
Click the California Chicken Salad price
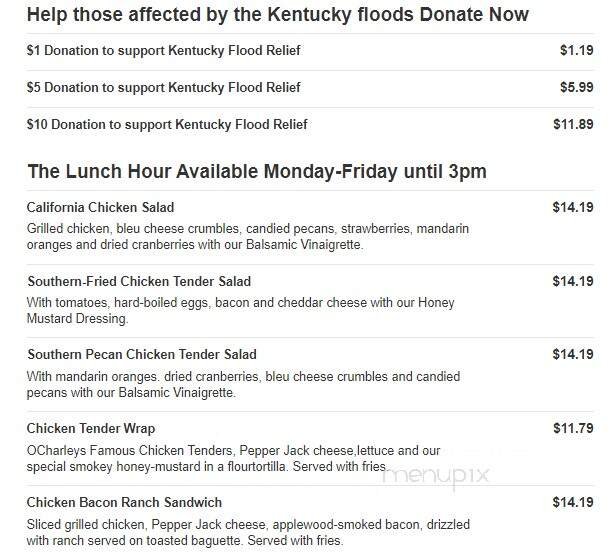pos(573,207)
